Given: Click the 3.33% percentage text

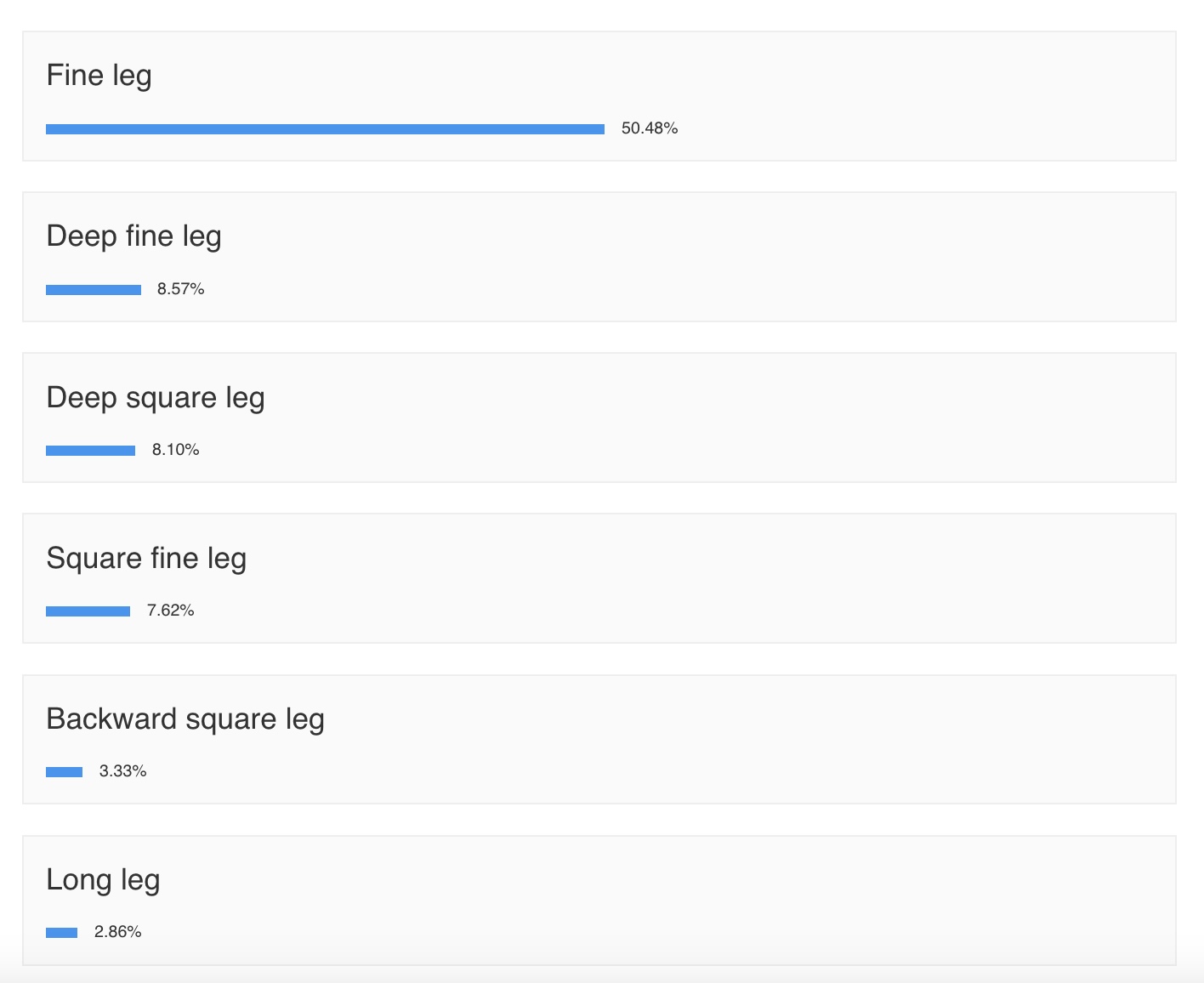Looking at the screenshot, I should (x=122, y=771).
